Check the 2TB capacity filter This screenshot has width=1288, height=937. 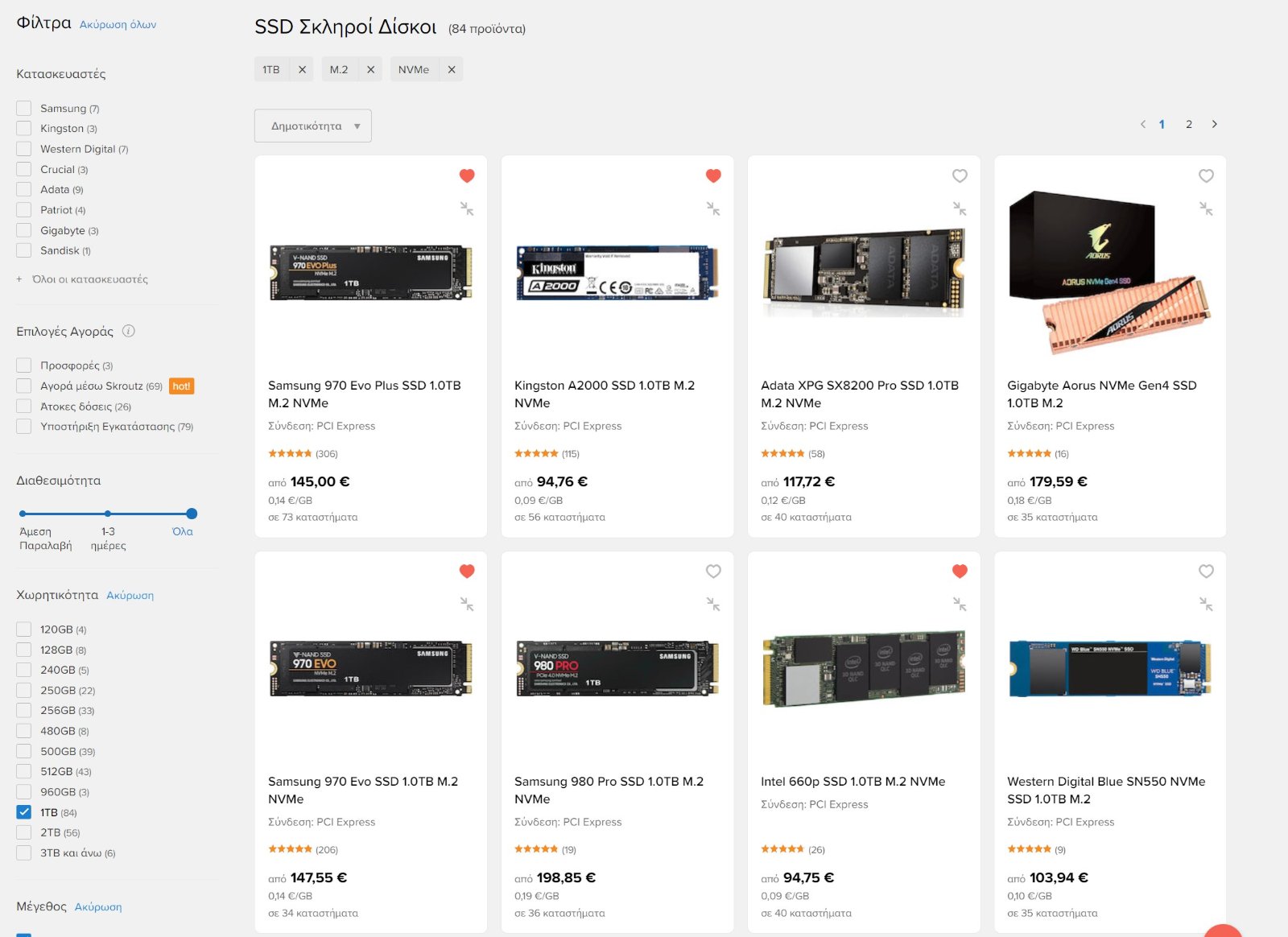[x=24, y=832]
